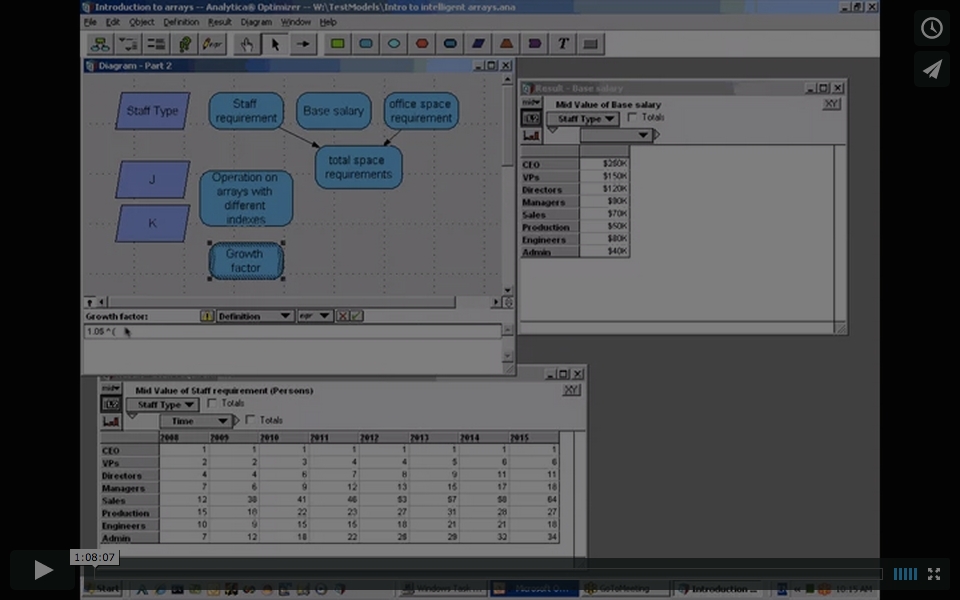This screenshot has width=960, height=600.
Task: Toggle Totals checkbox in Base salary result
Action: (632, 118)
